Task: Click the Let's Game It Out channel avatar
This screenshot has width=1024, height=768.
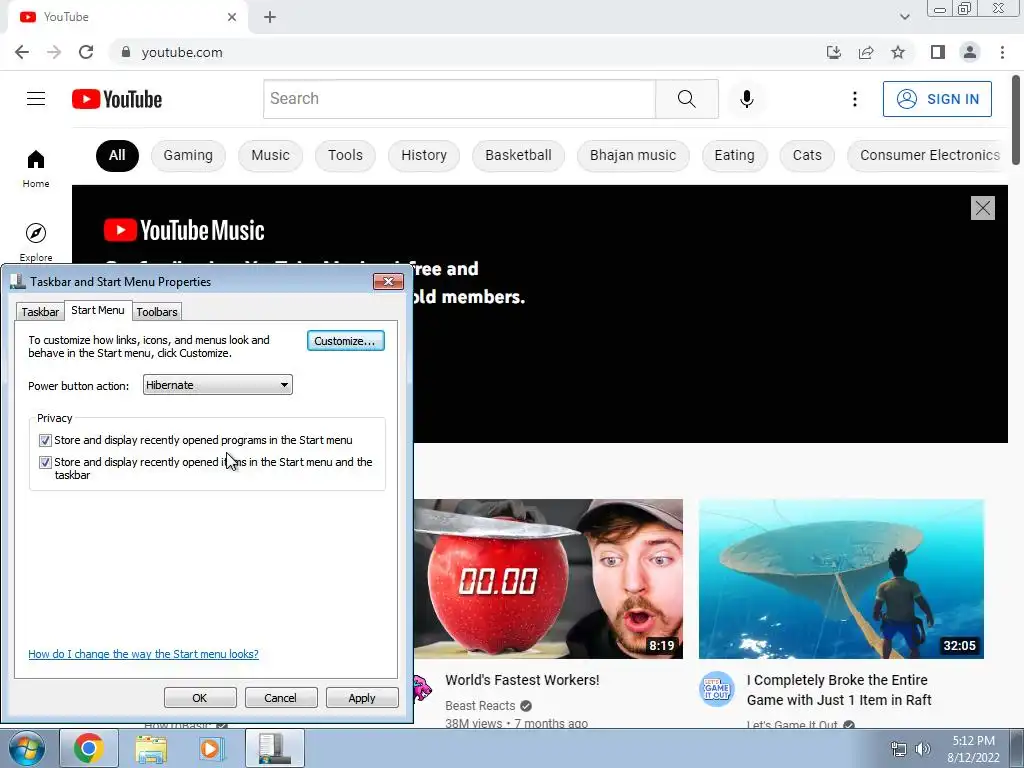Action: click(716, 689)
